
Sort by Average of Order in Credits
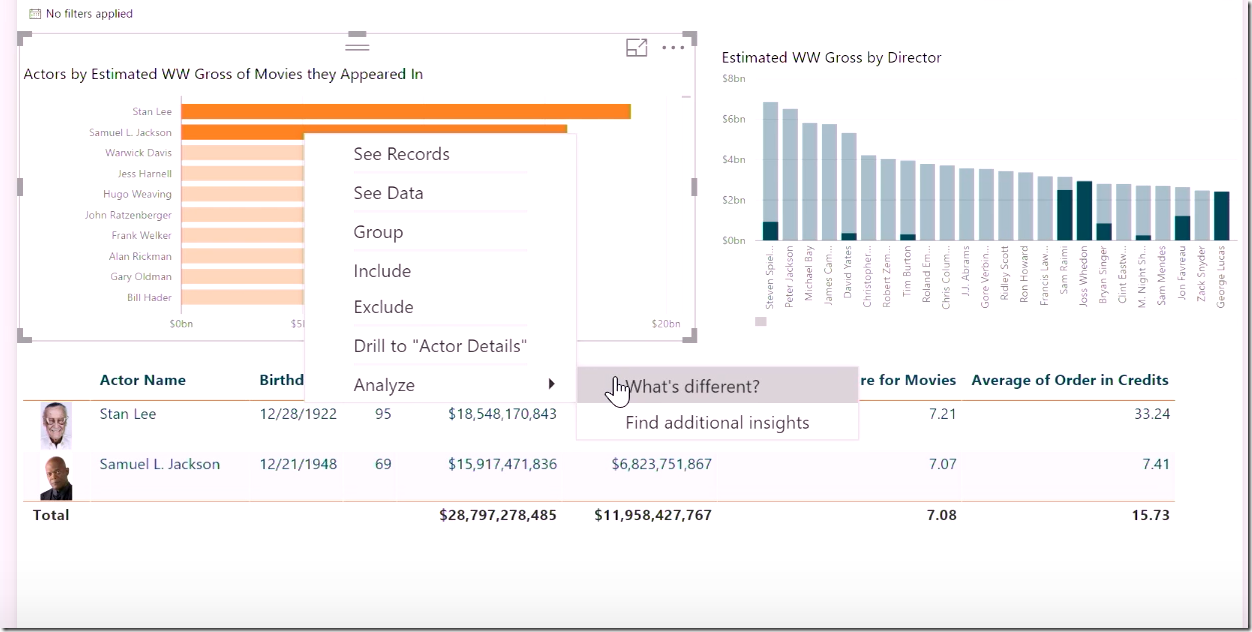click(1070, 380)
